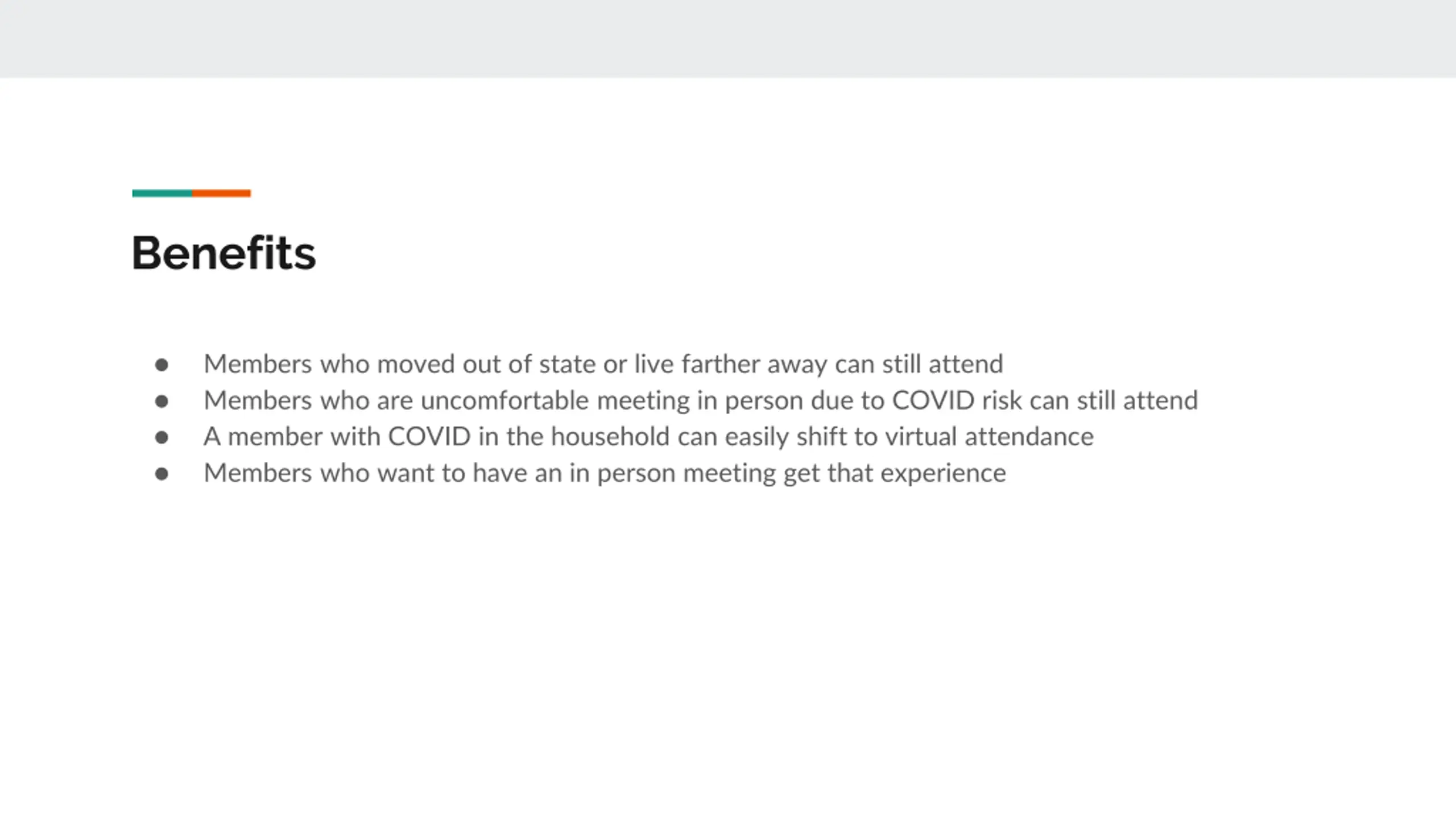Click the bullet dot before 'A member with COVID'
Screen dimensions: 1456x819
click(162, 437)
